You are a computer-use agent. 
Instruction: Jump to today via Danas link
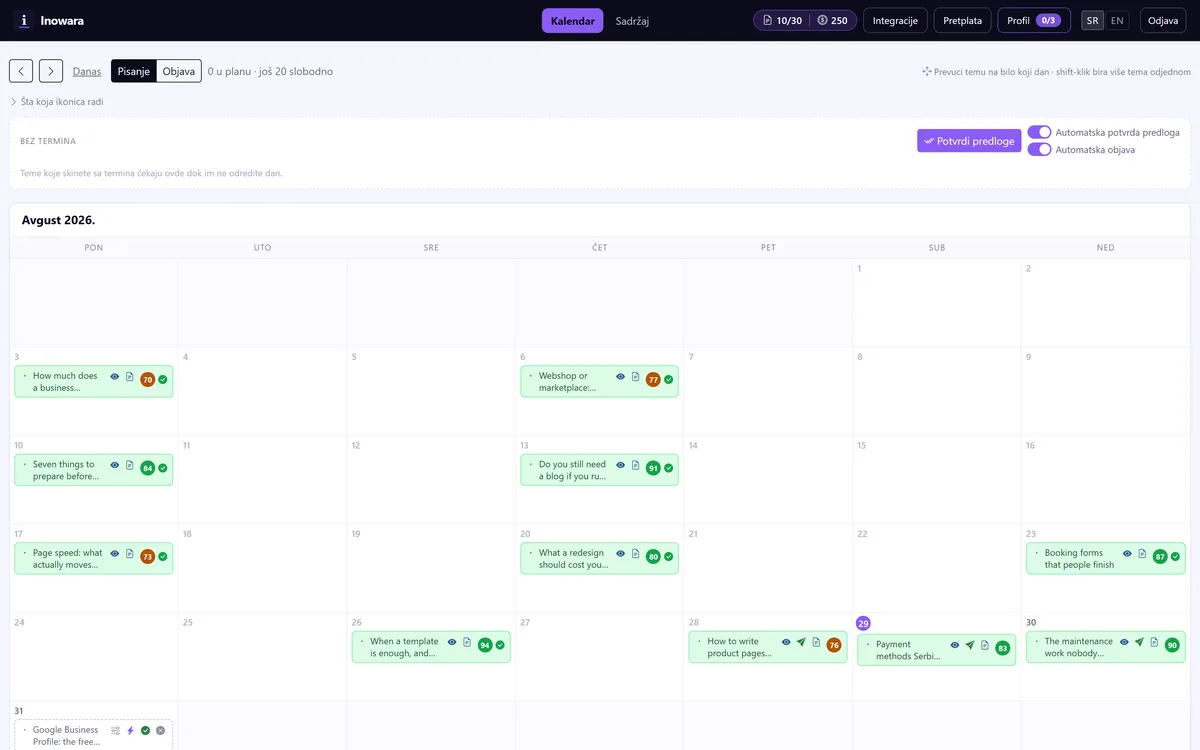87,71
